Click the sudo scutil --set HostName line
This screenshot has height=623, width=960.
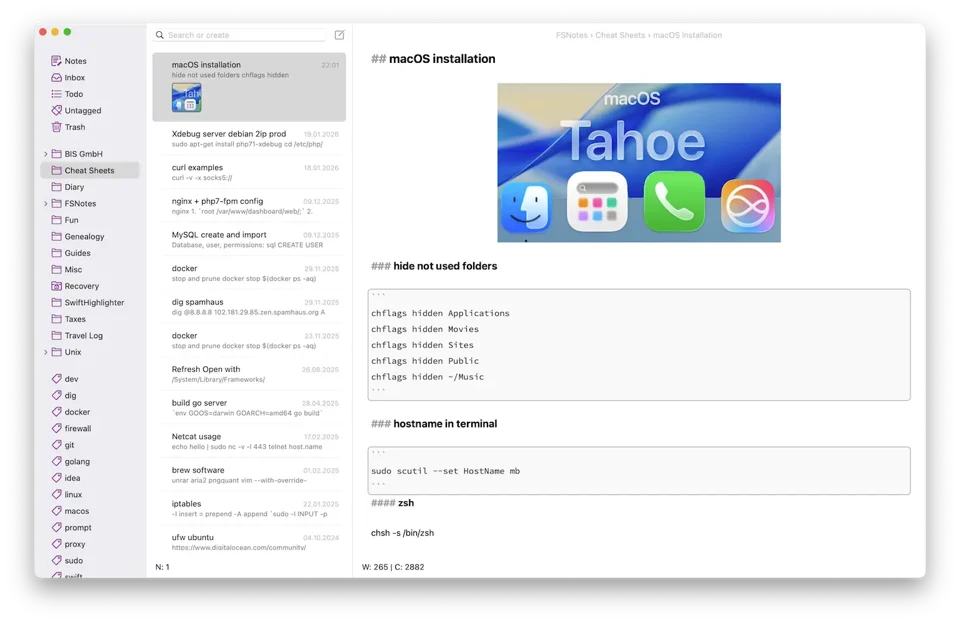click(445, 471)
